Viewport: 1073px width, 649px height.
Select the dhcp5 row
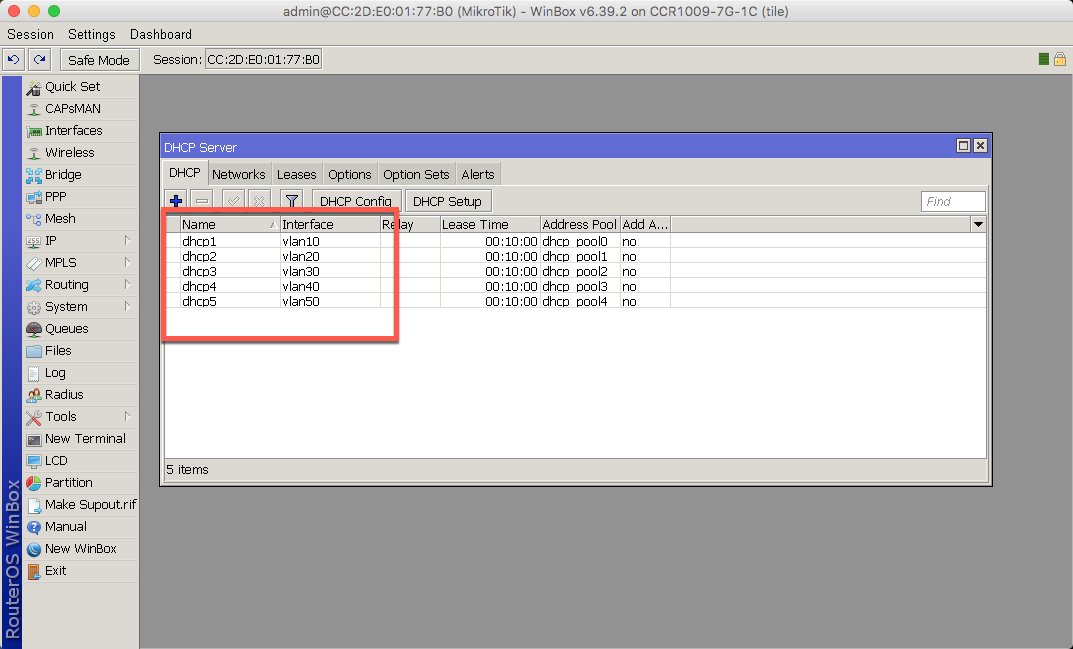coord(576,301)
